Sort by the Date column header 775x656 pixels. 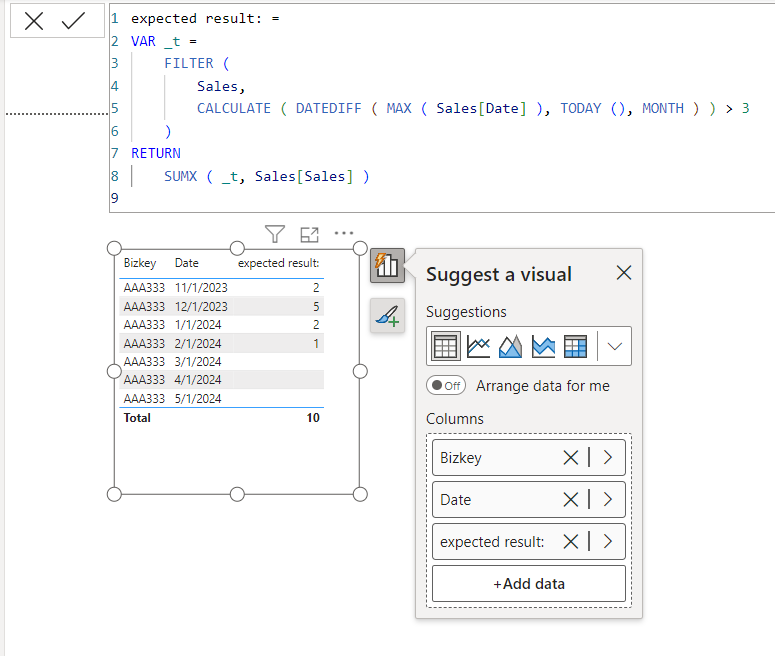click(186, 263)
